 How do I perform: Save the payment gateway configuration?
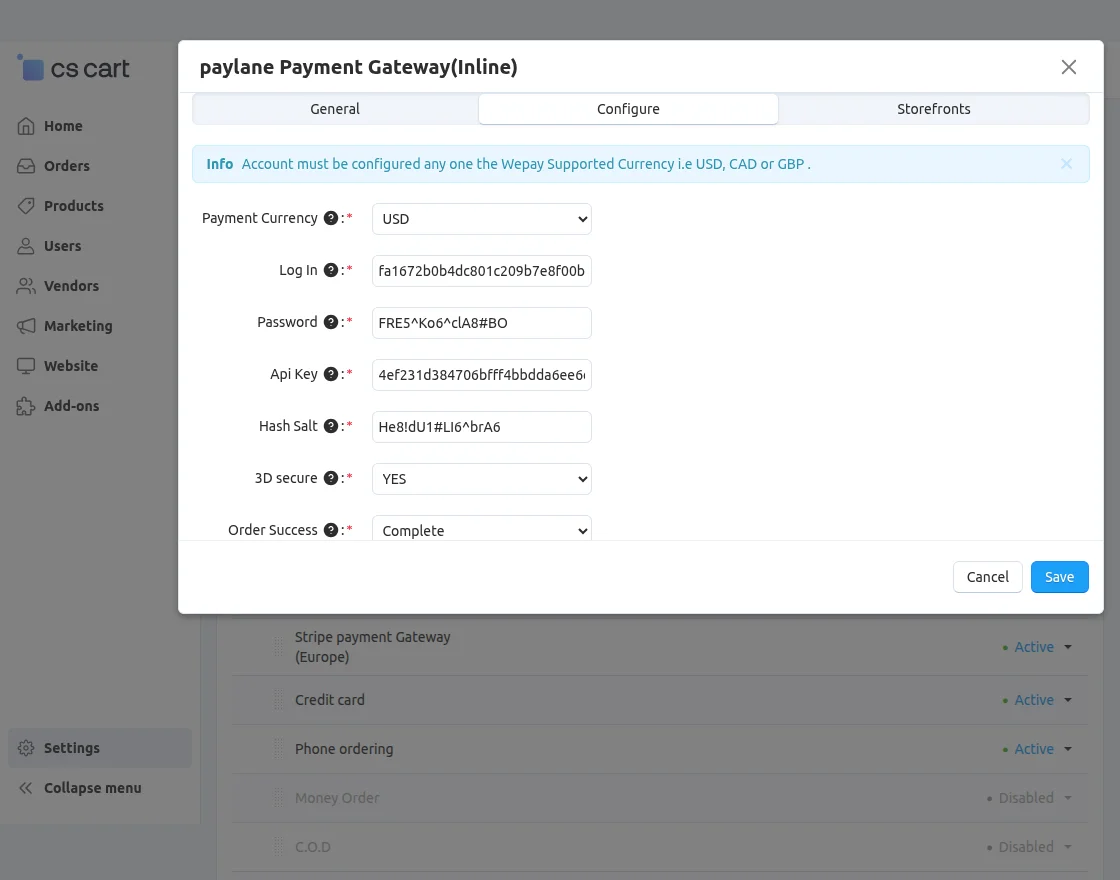point(1059,577)
